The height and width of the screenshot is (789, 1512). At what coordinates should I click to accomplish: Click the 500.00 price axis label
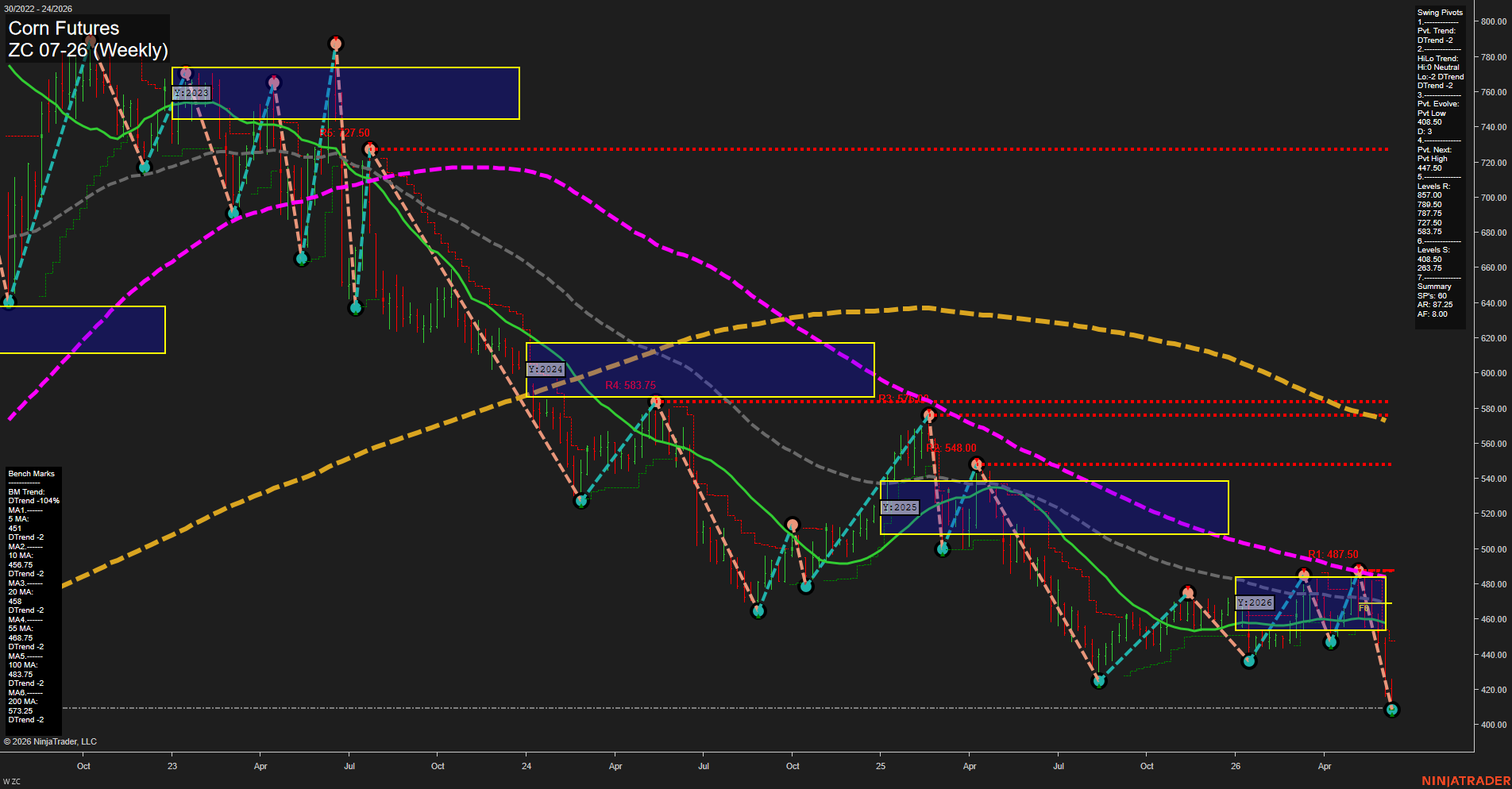pos(1494,549)
